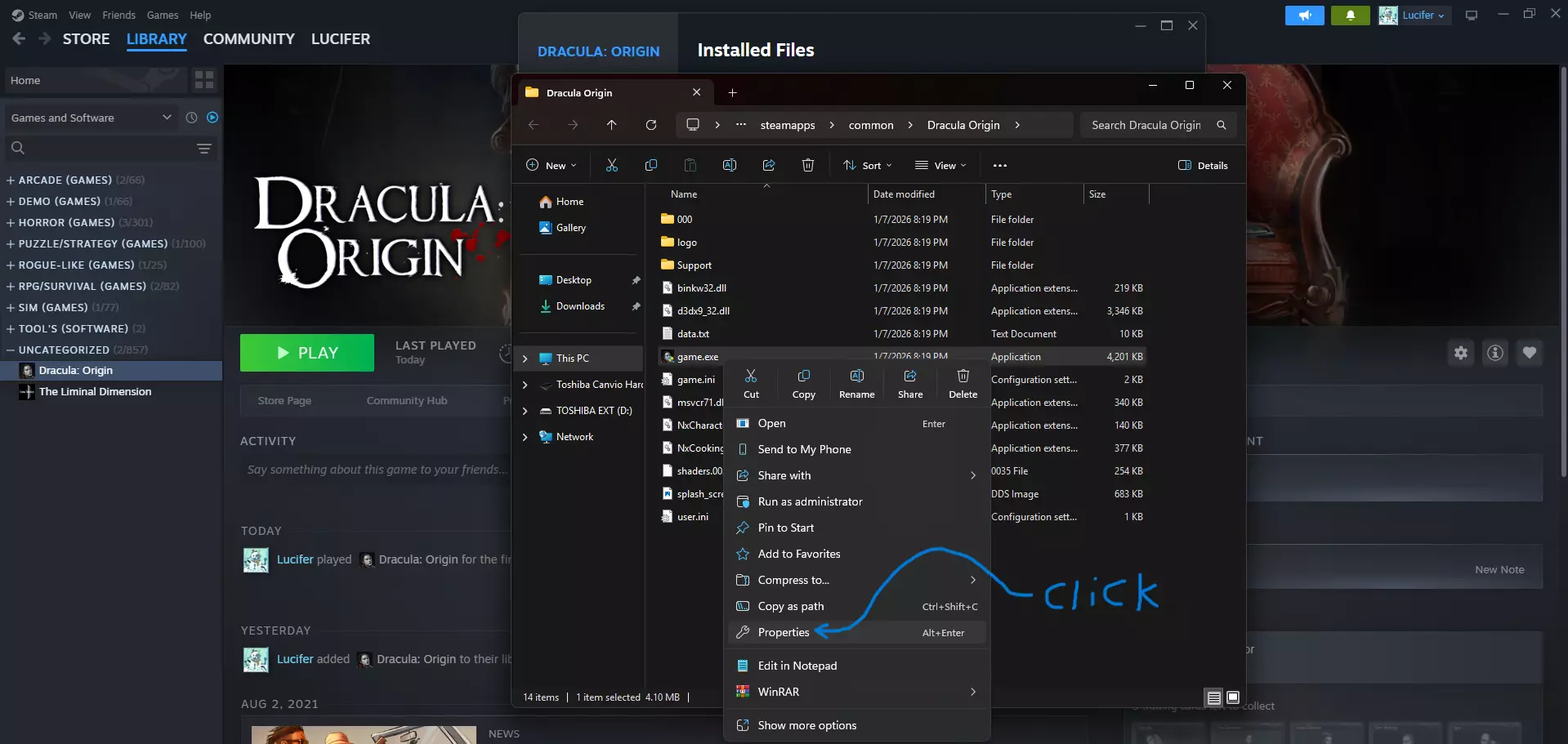The width and height of the screenshot is (1568, 744).
Task: Click the common breadcrumb in address bar
Action: pyautogui.click(x=871, y=125)
